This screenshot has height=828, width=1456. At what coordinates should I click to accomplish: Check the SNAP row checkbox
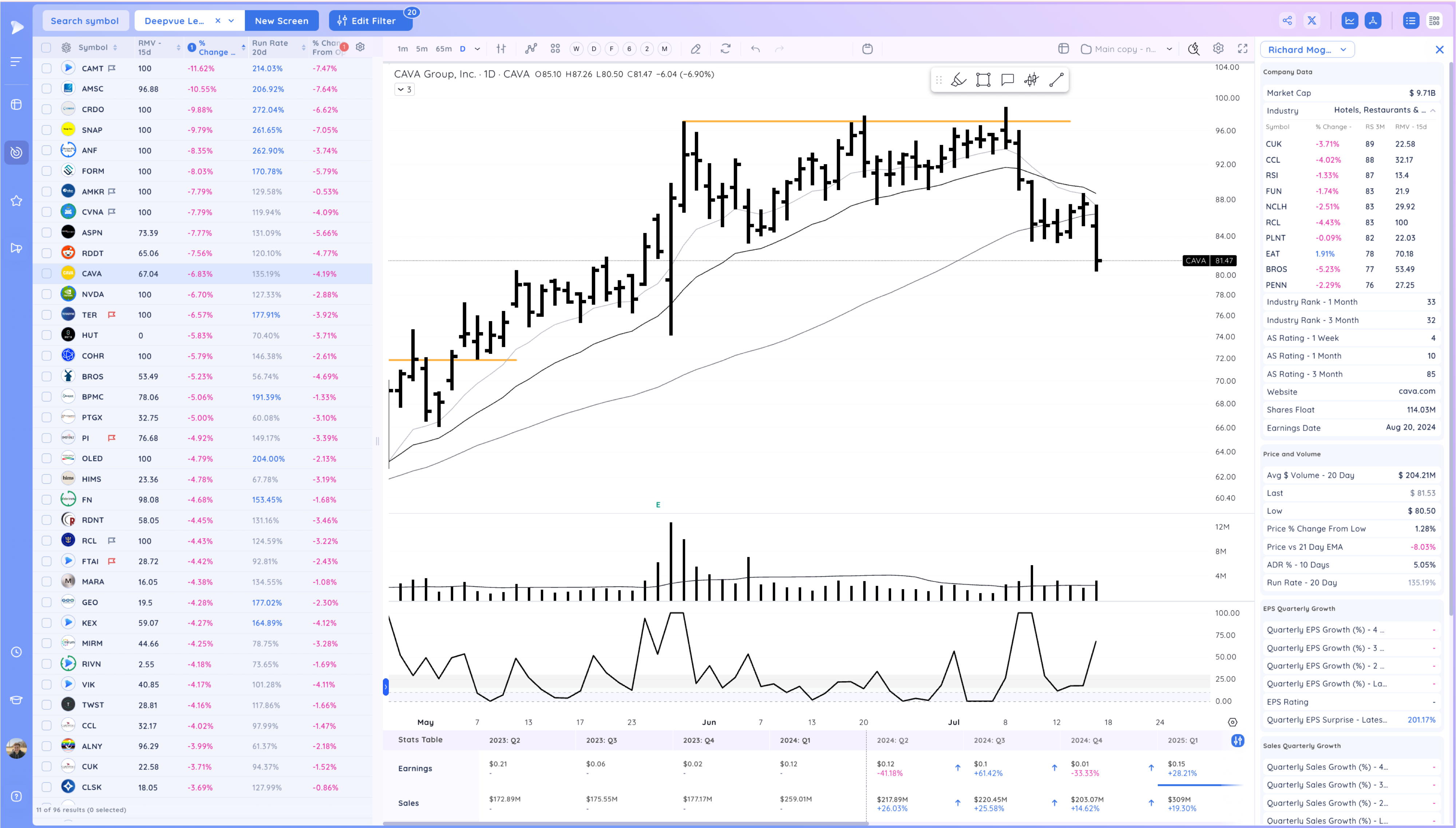[x=47, y=130]
